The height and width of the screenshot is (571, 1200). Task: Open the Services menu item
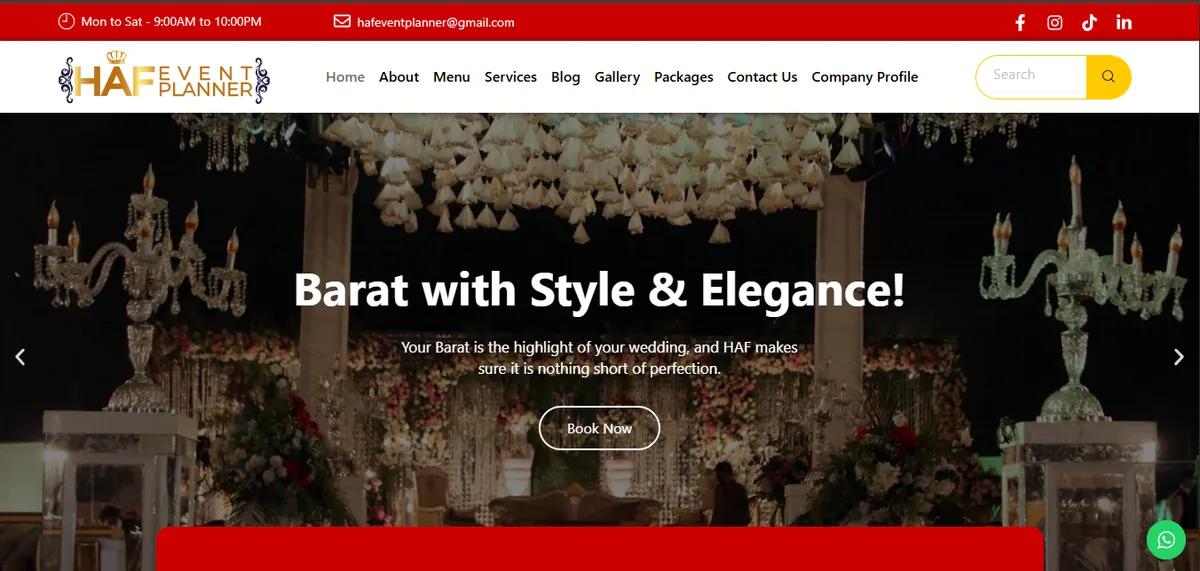511,77
